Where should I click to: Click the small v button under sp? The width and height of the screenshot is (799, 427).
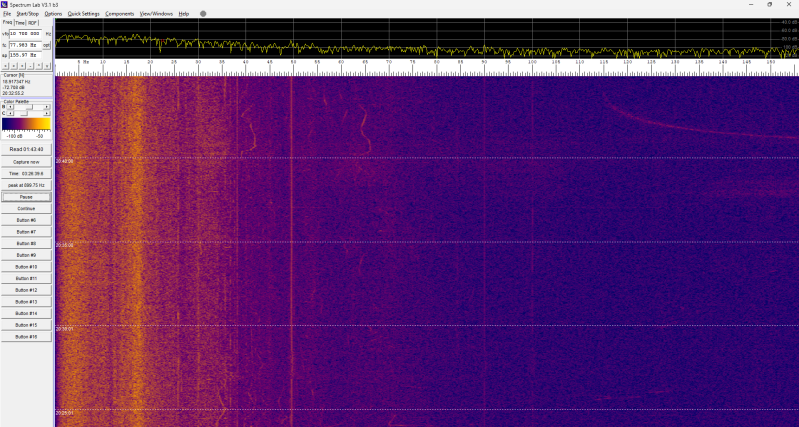(x=47, y=66)
